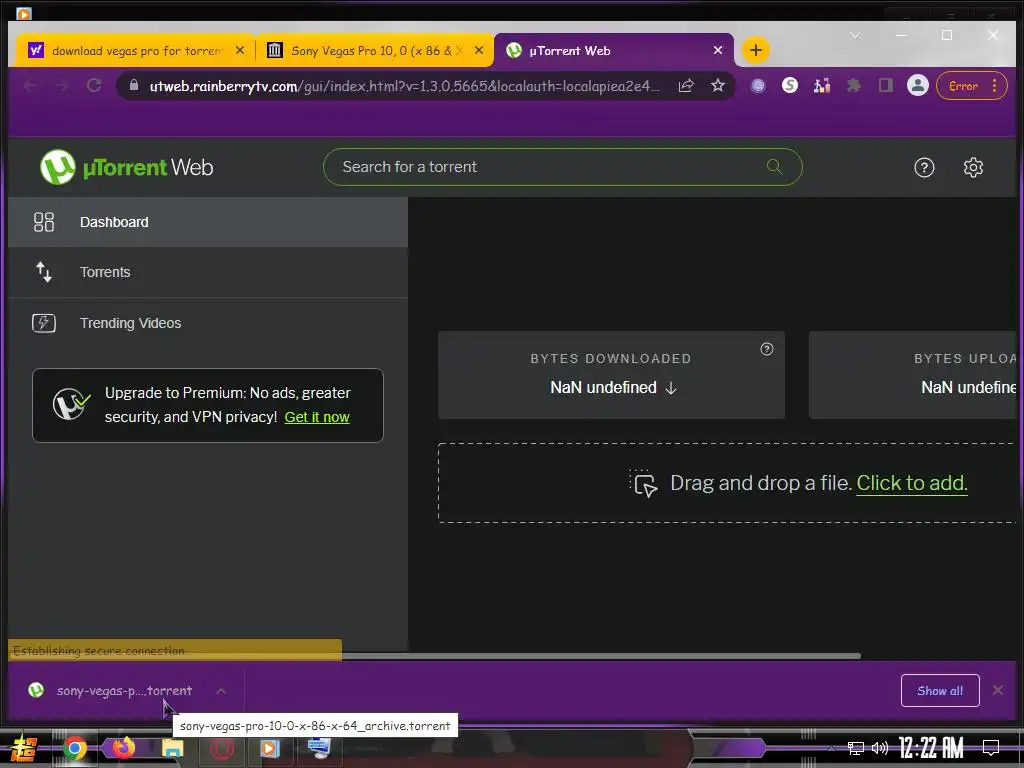Screen dimensions: 1024x768
Task: Expand options for sony-vegas torrent download
Action: [221, 691]
